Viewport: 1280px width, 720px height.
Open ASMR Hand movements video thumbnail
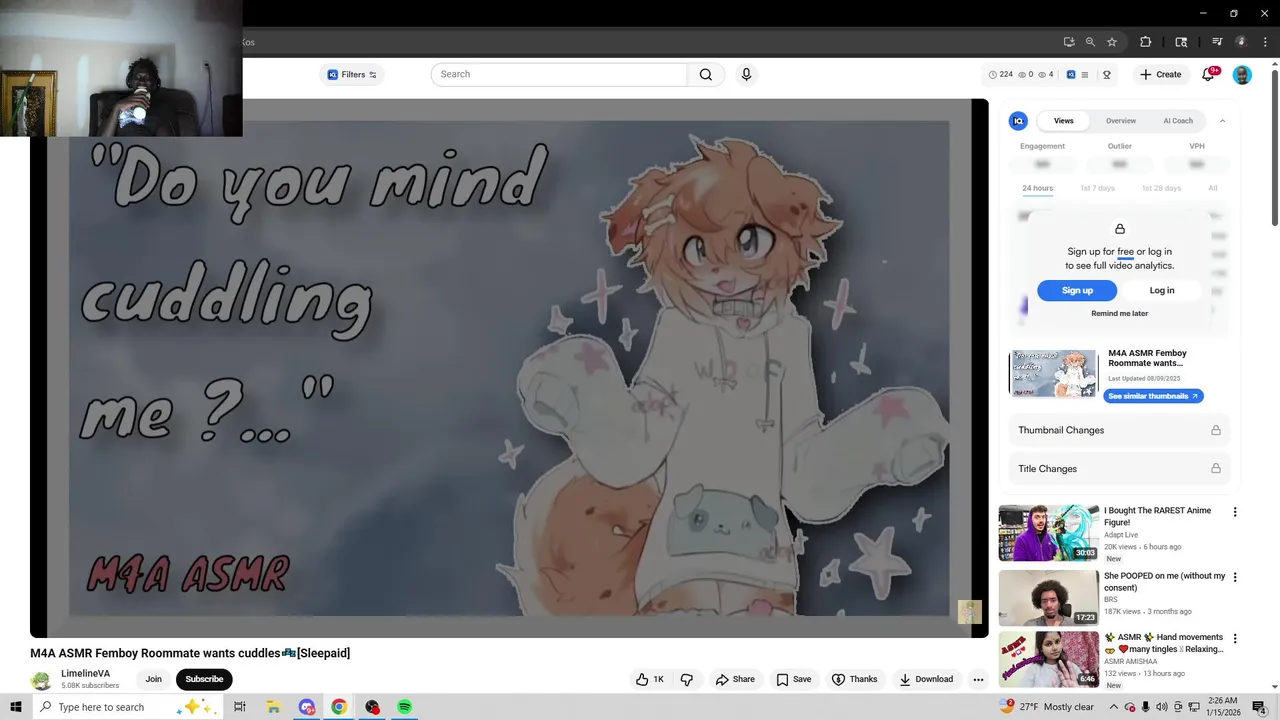point(1048,659)
